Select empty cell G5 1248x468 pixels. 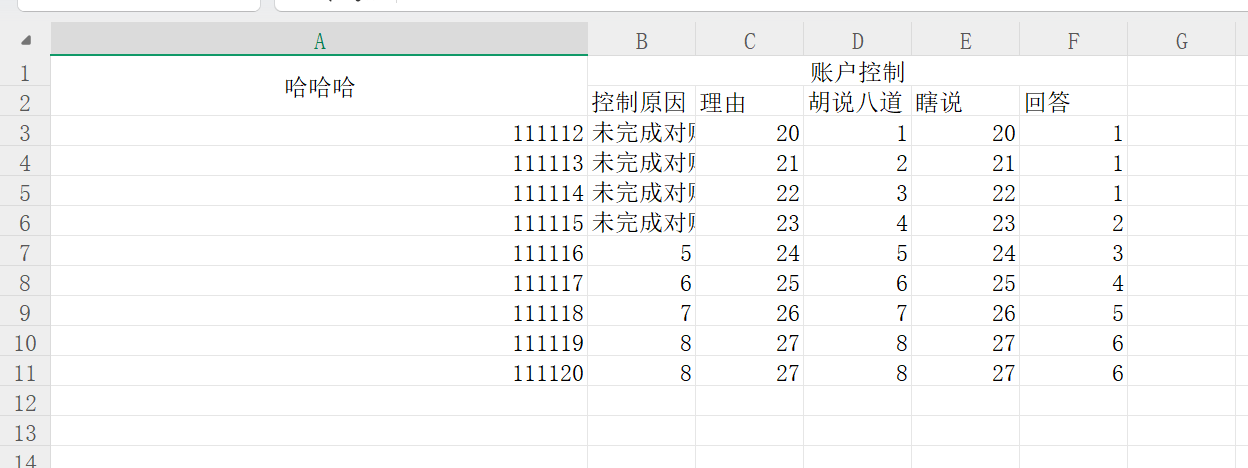pos(1181,193)
